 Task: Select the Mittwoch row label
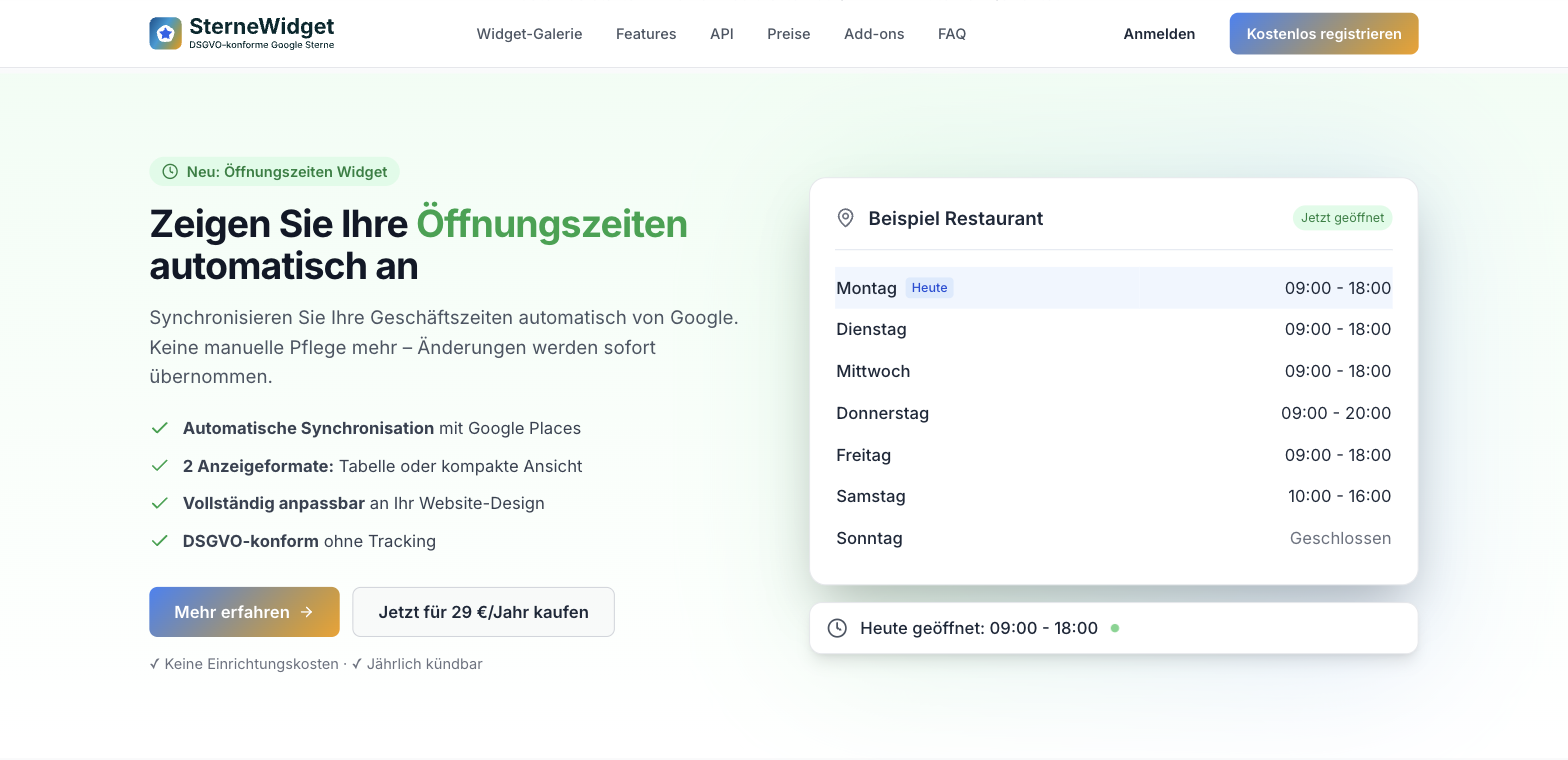[874, 371]
